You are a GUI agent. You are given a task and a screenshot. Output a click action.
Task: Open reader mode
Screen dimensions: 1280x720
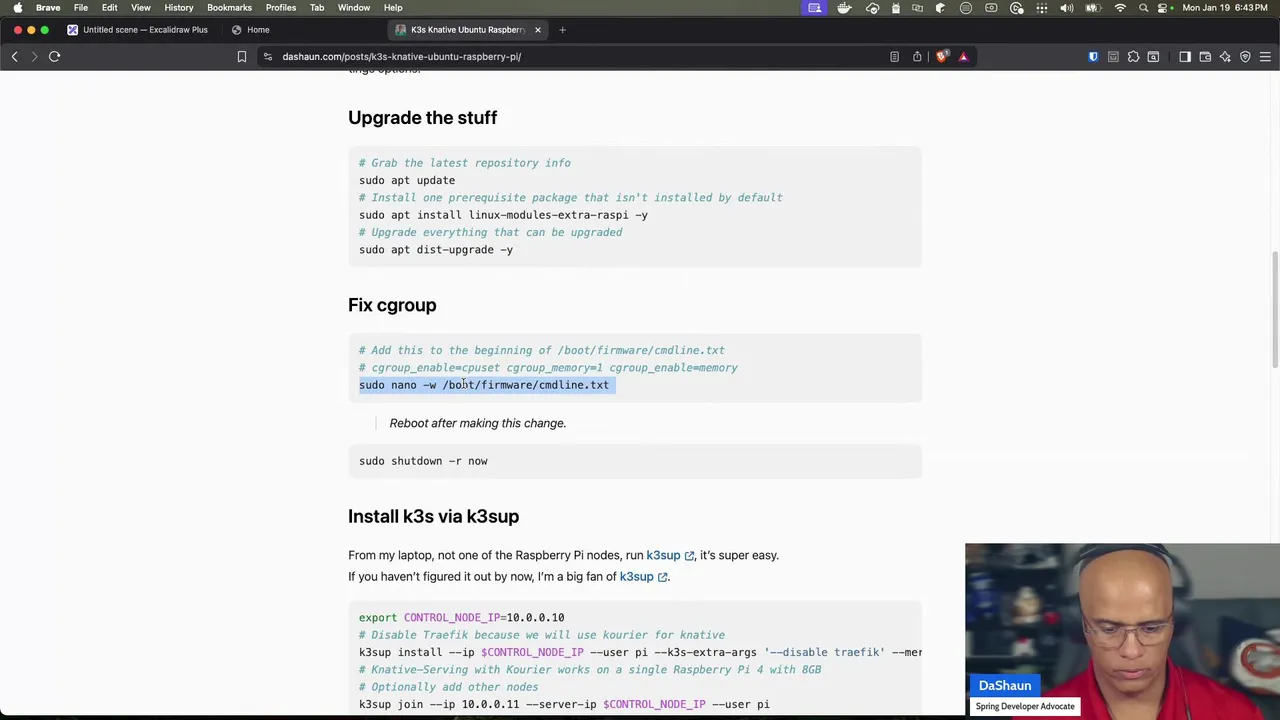click(894, 57)
